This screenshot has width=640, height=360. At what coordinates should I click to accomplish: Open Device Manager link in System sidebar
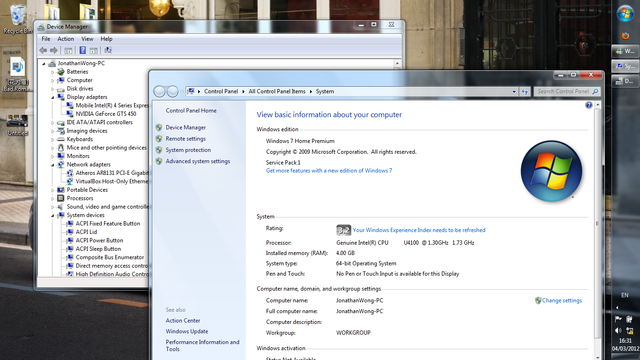pos(186,127)
